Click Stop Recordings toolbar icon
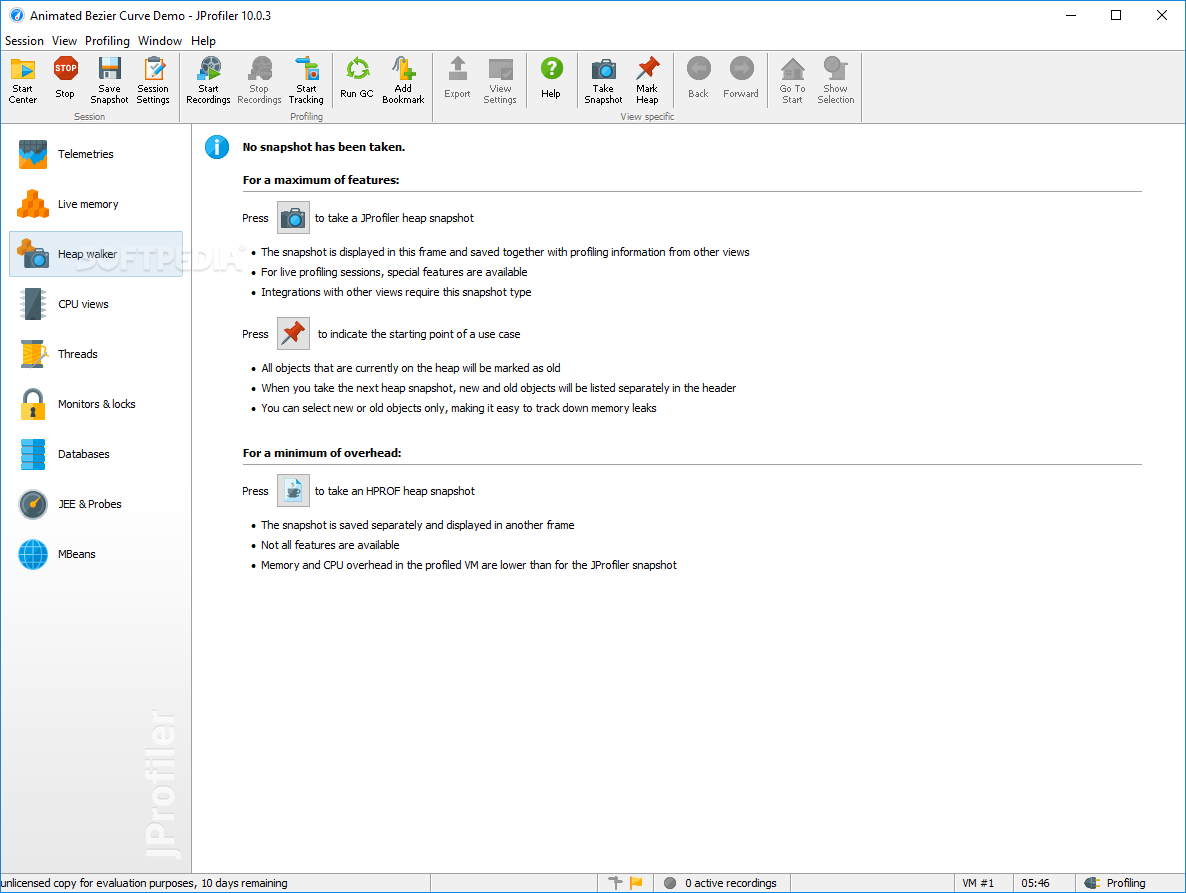 tap(259, 81)
